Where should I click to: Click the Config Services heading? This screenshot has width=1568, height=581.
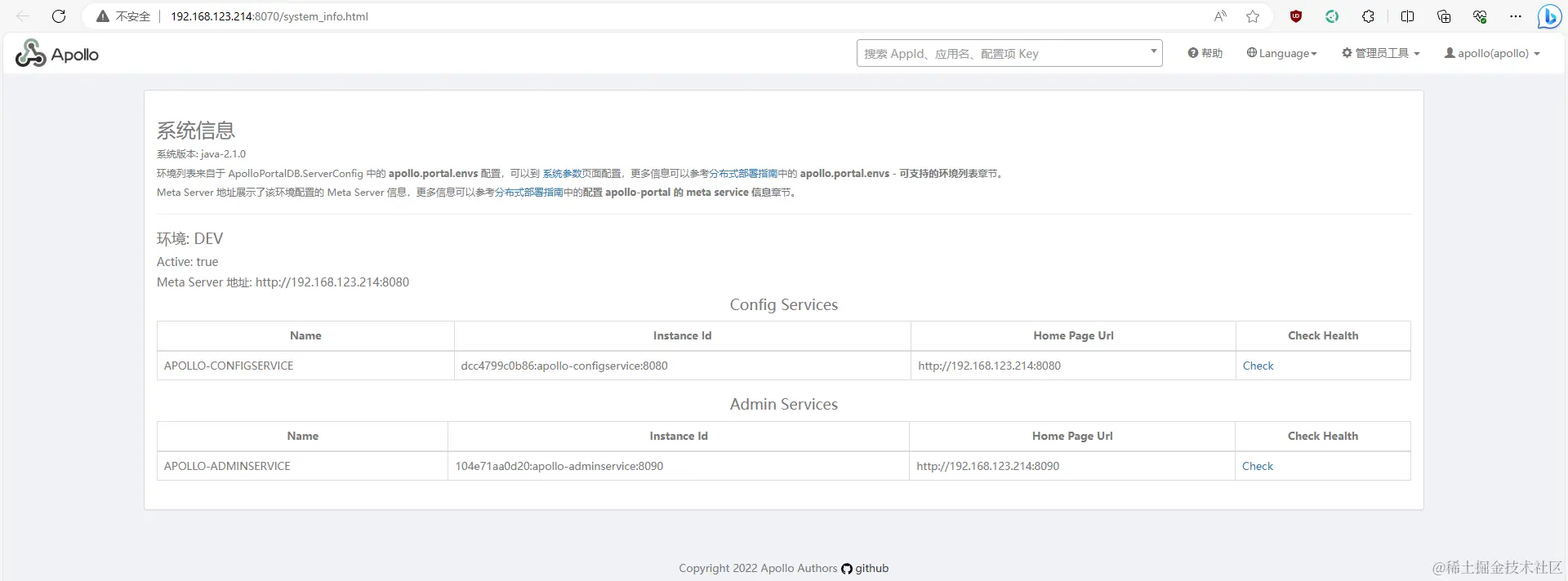(784, 304)
